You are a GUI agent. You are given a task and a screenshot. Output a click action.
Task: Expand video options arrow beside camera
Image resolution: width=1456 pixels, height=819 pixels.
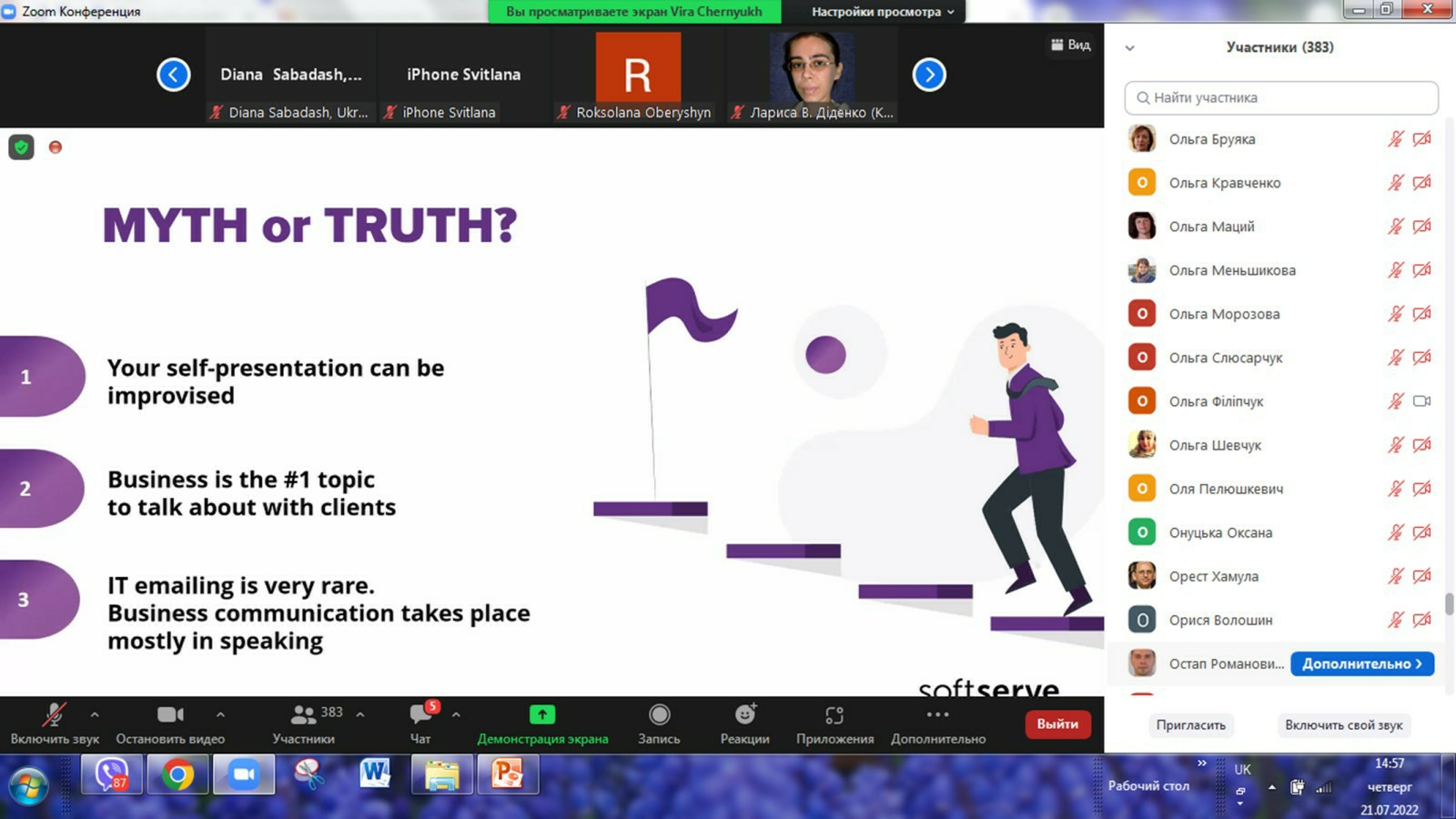[x=220, y=715]
